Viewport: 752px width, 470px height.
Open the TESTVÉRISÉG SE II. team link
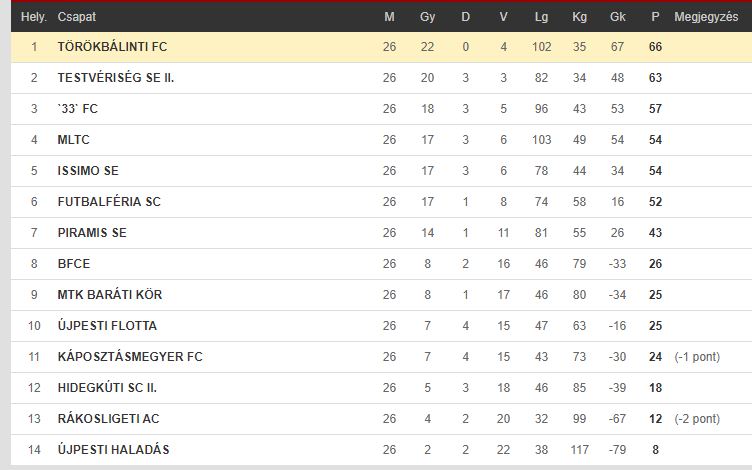coord(116,78)
